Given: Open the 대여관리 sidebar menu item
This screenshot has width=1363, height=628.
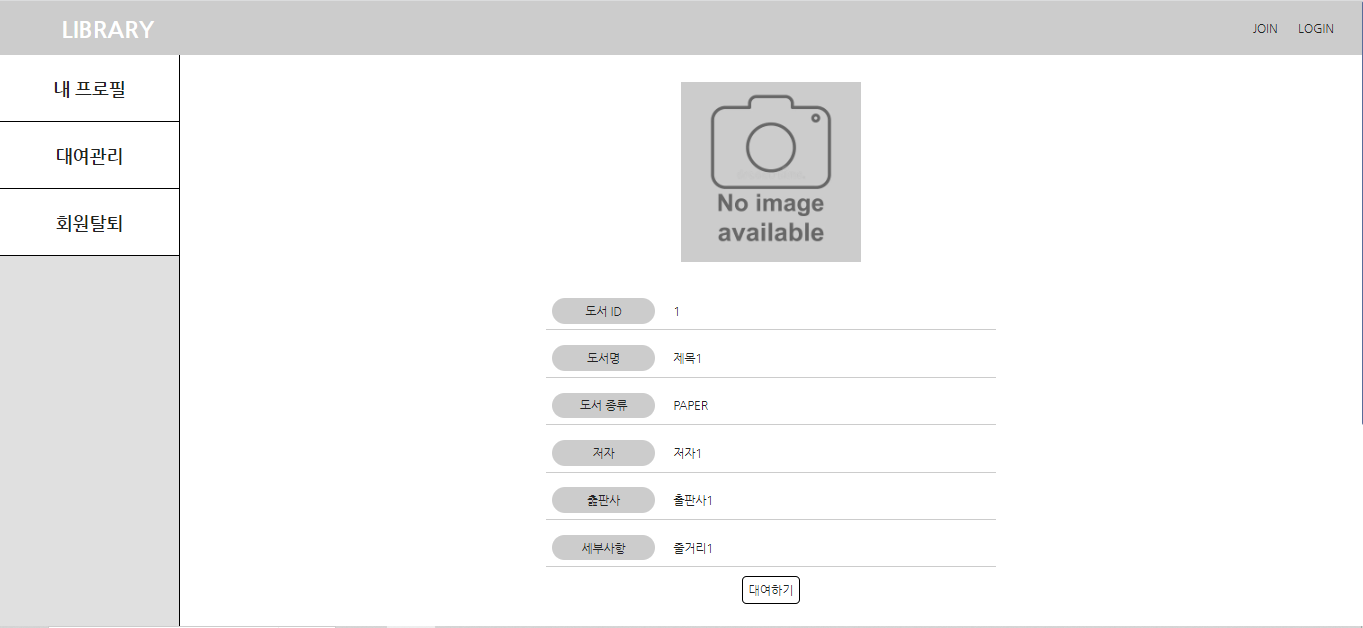Looking at the screenshot, I should [x=89, y=155].
